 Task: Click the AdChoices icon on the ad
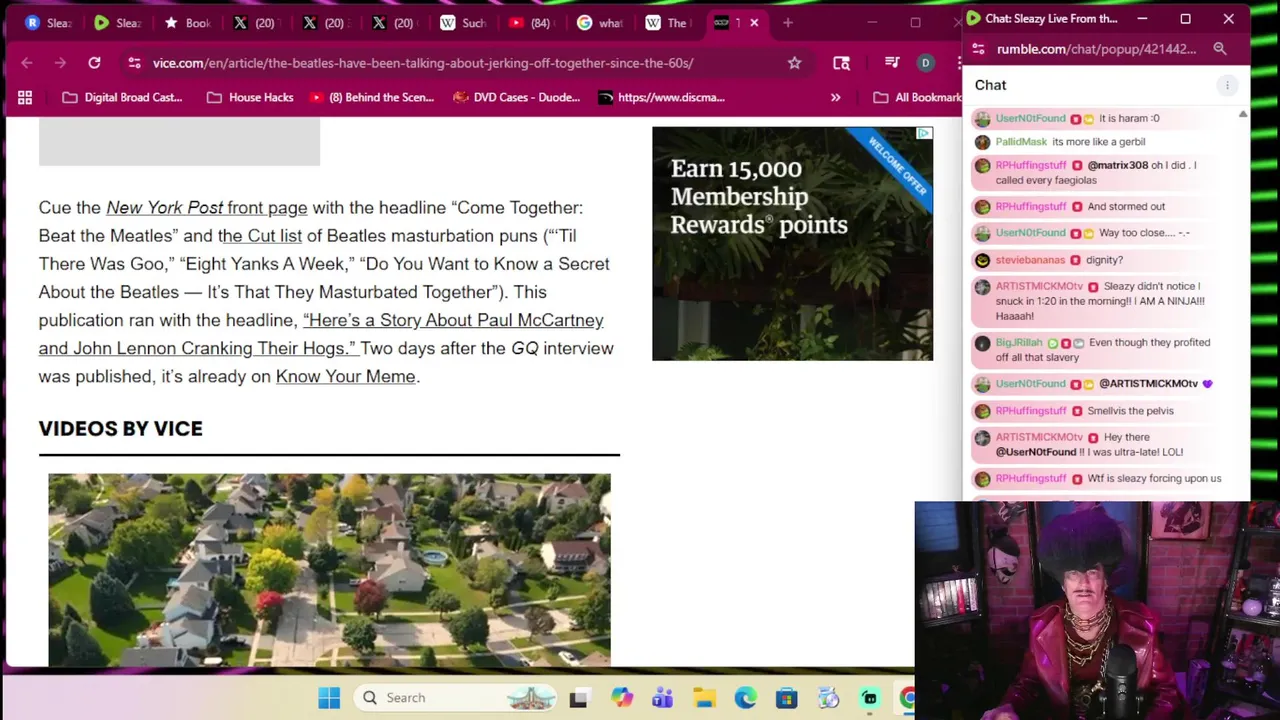click(x=925, y=133)
